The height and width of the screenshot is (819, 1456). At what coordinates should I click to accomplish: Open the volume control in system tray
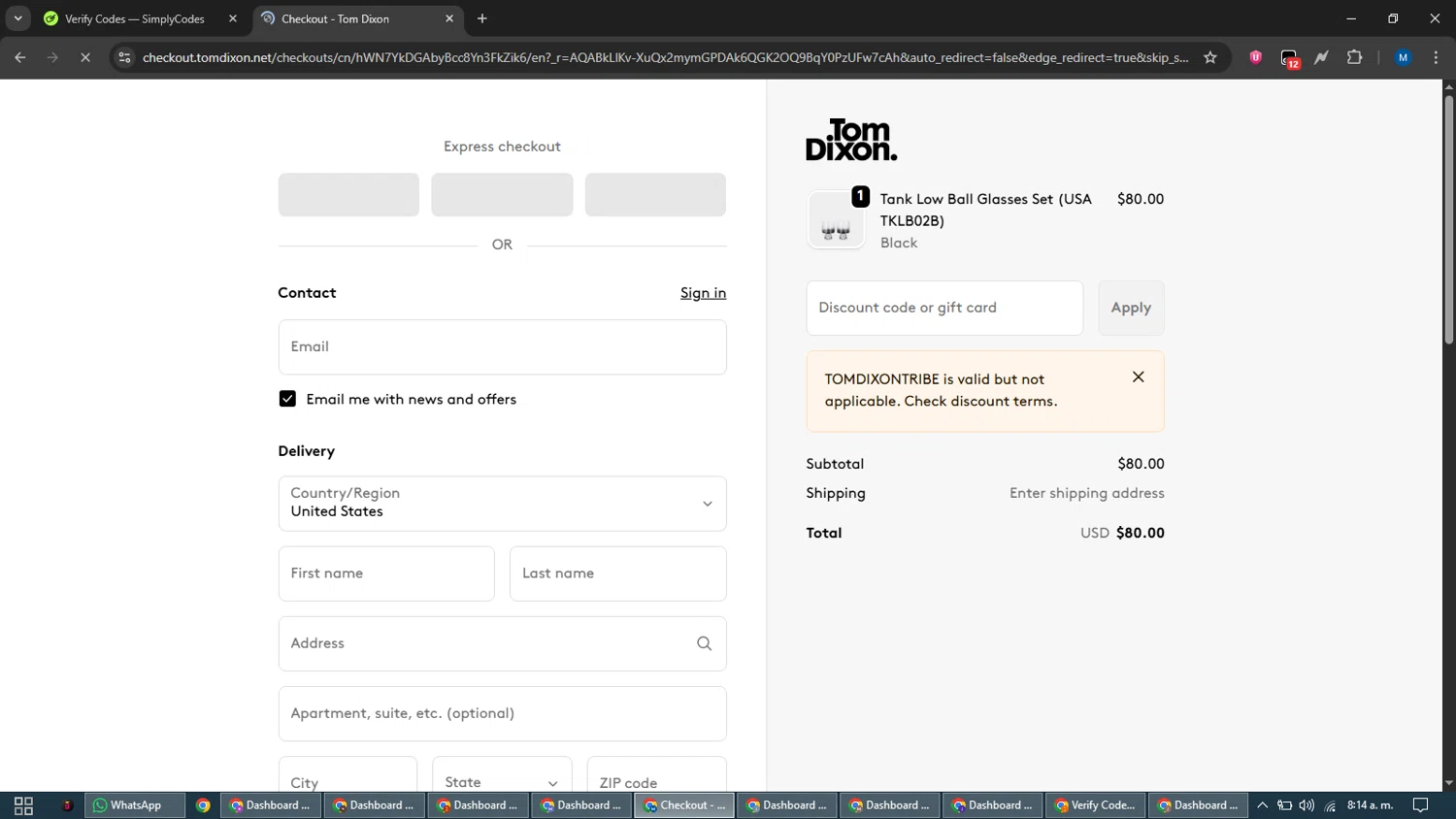1307,805
